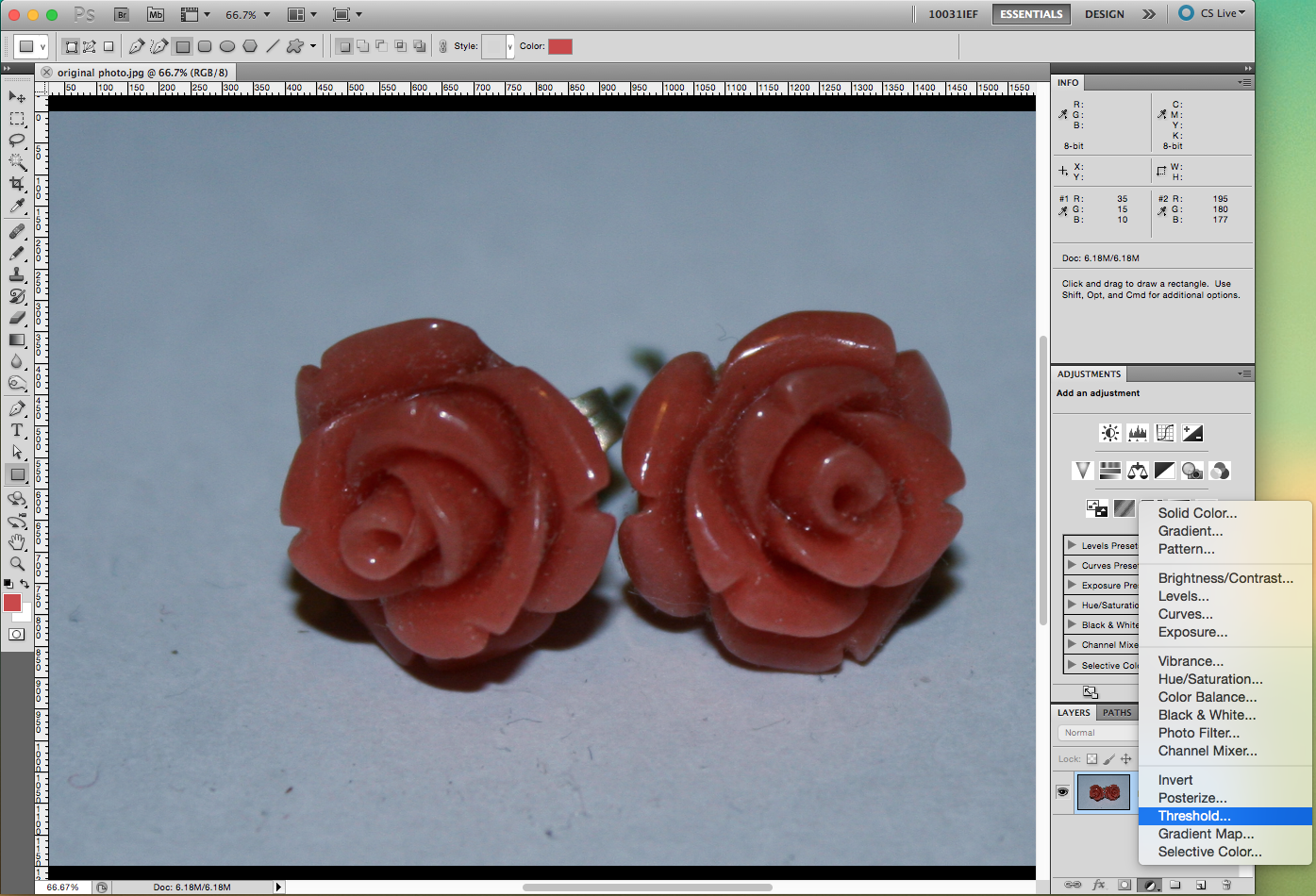Open custom shape options dropdown arrow
The image size is (1316, 896).
(313, 46)
